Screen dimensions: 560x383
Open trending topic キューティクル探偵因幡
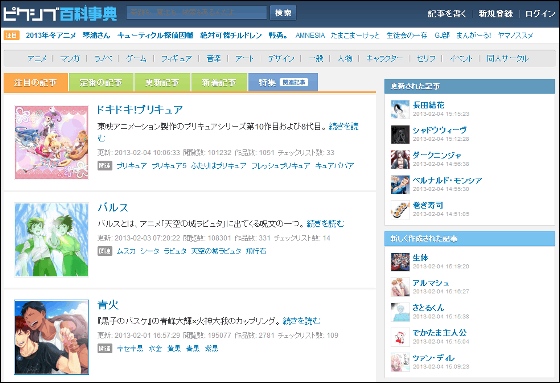coord(155,35)
